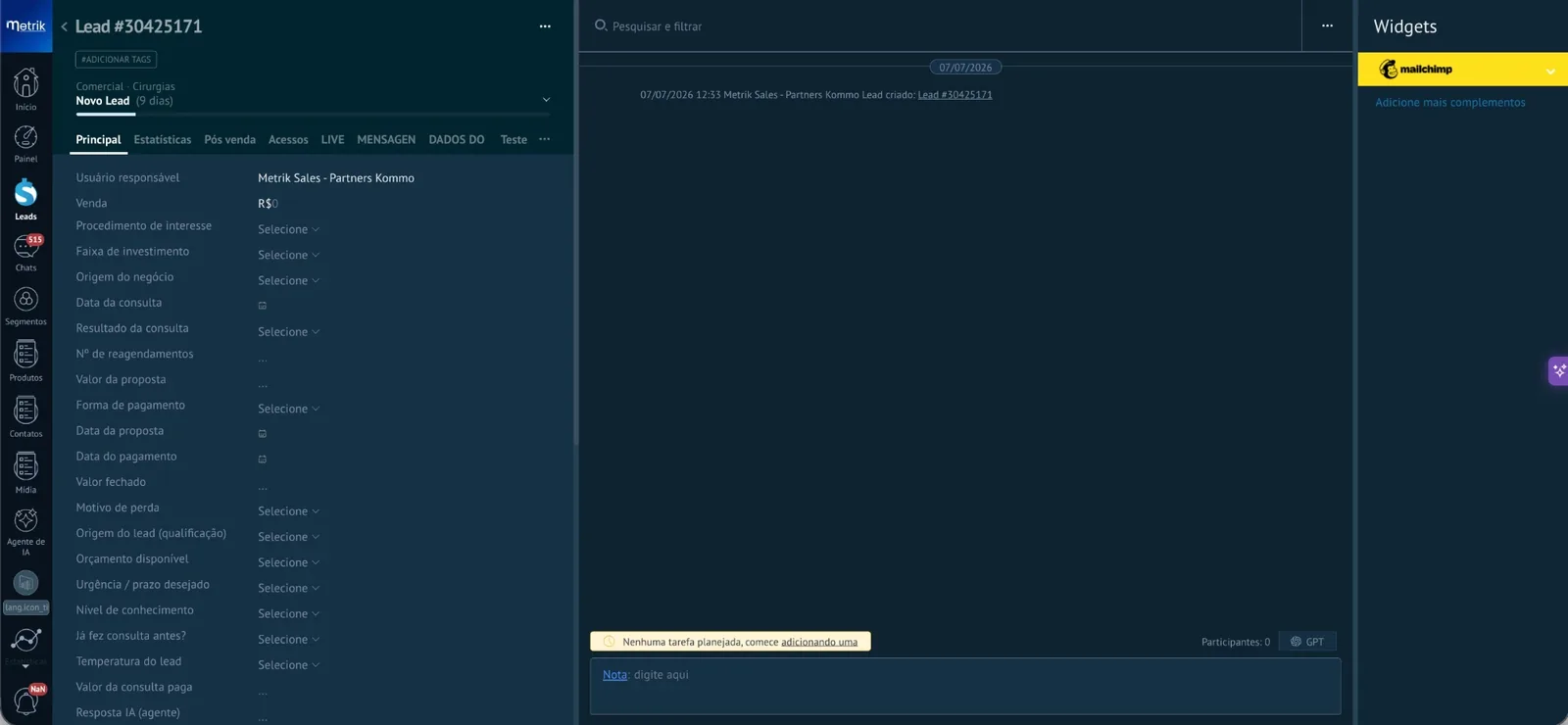1568x725 pixels.
Task: Open the Leads sidebar icon
Action: (25, 199)
